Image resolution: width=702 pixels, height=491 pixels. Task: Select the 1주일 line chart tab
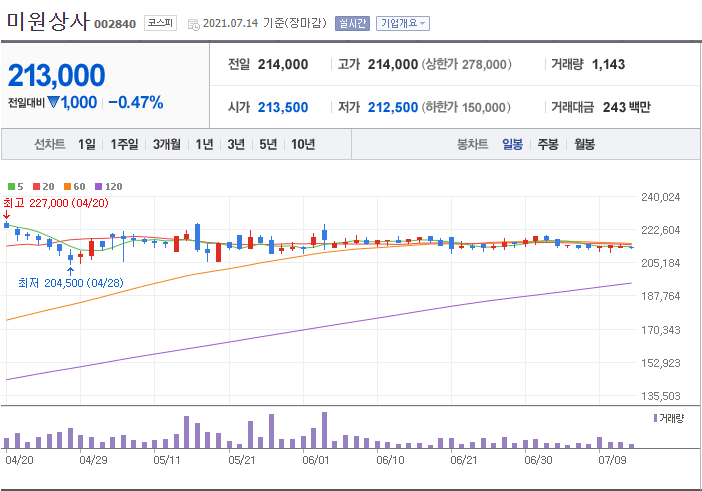[124, 144]
